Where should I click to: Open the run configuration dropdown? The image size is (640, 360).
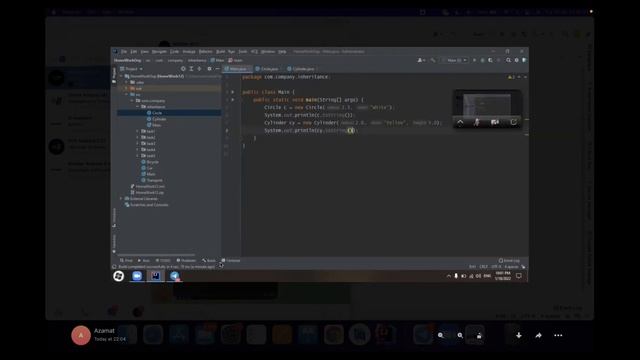[454, 60]
